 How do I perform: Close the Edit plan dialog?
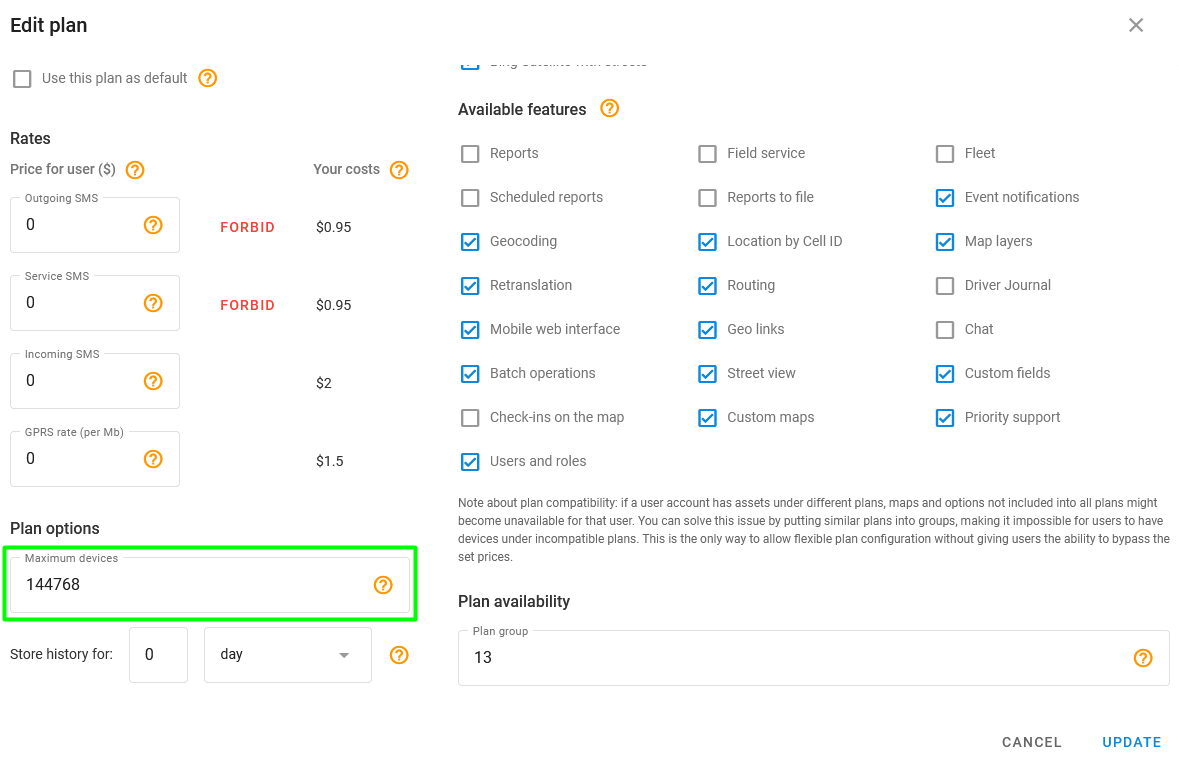[1136, 25]
